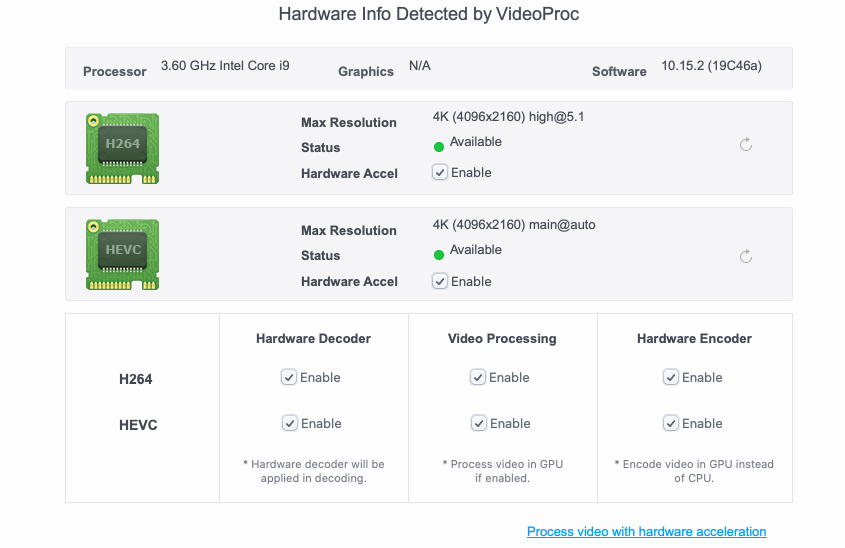The height and width of the screenshot is (548, 845).
Task: Open Process video with hardware acceleration link
Action: (x=646, y=531)
